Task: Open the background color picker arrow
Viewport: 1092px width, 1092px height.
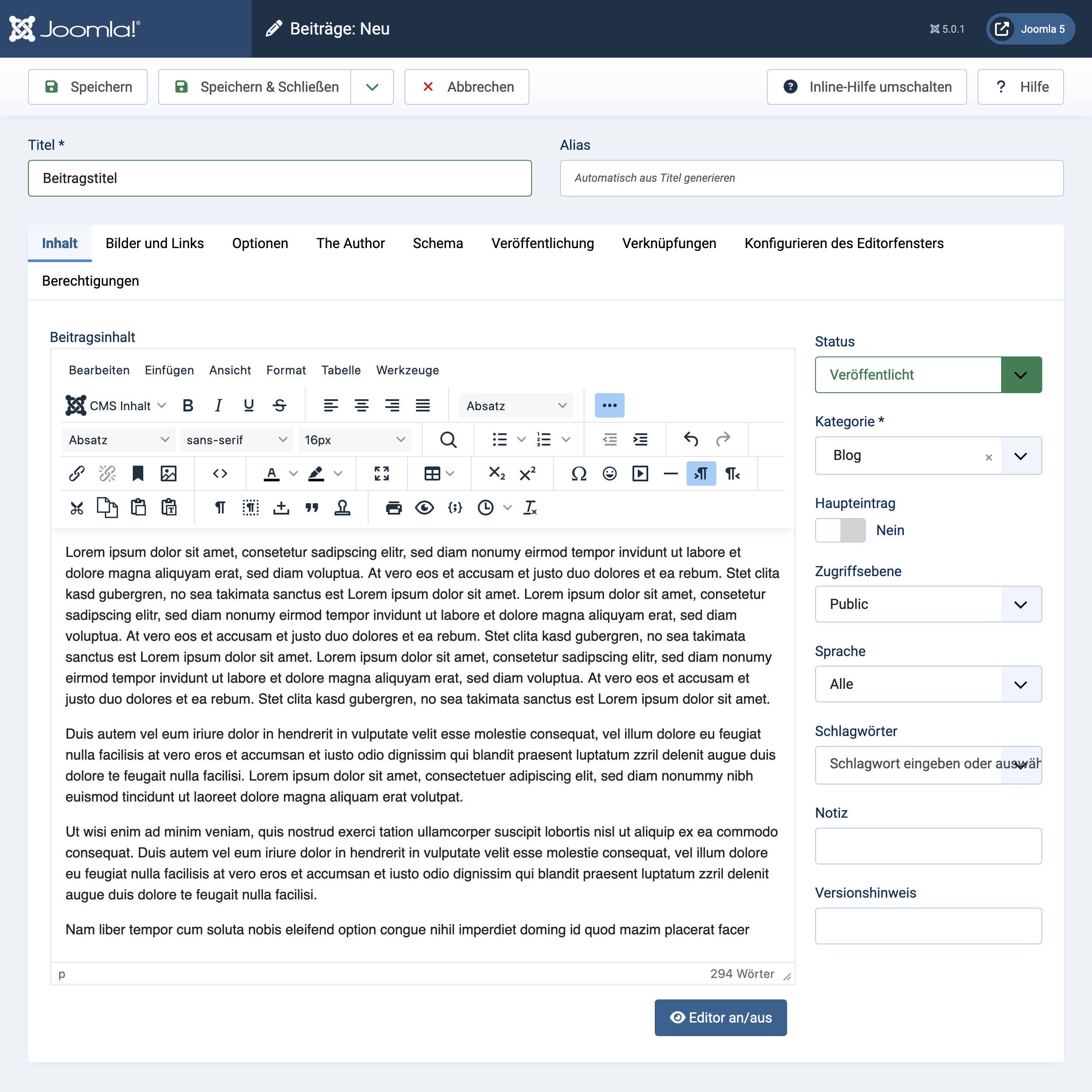Action: pos(338,473)
